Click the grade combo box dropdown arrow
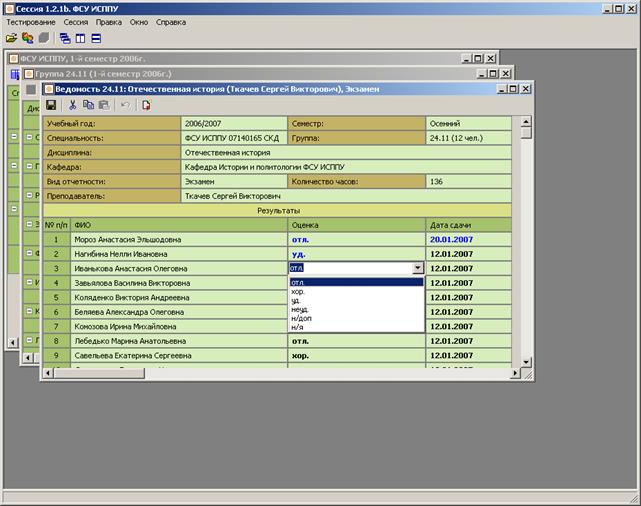641x506 pixels. 416,268
